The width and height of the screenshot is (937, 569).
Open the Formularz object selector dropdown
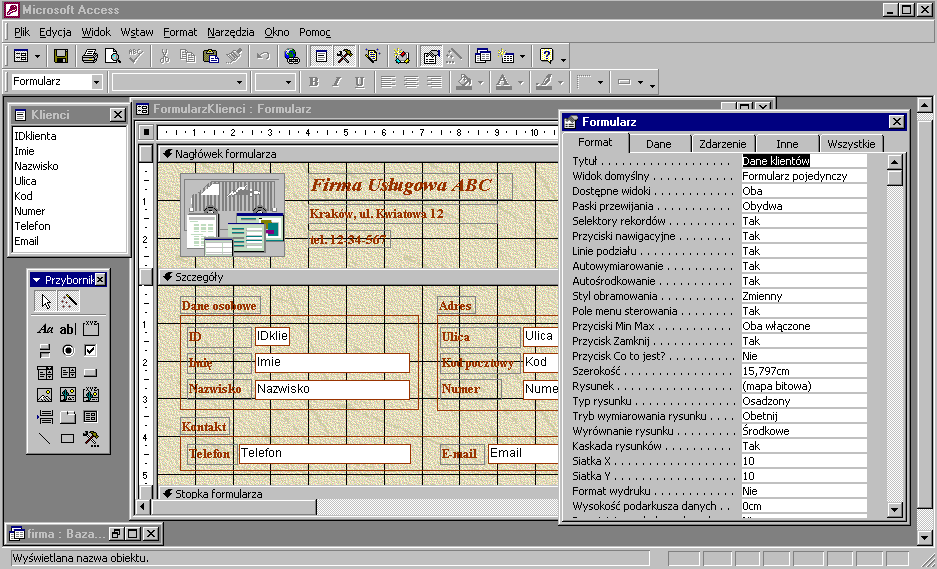(x=97, y=82)
